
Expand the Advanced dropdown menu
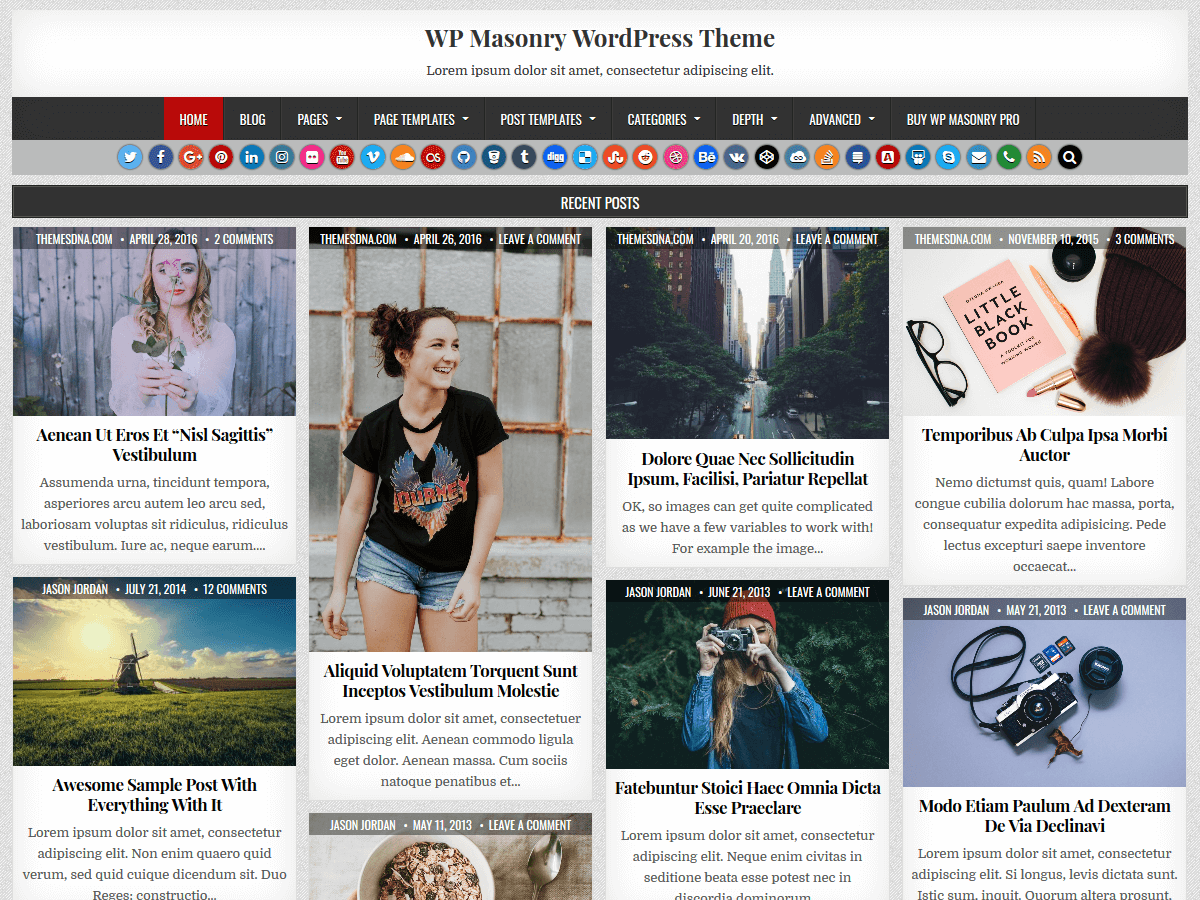tap(842, 119)
